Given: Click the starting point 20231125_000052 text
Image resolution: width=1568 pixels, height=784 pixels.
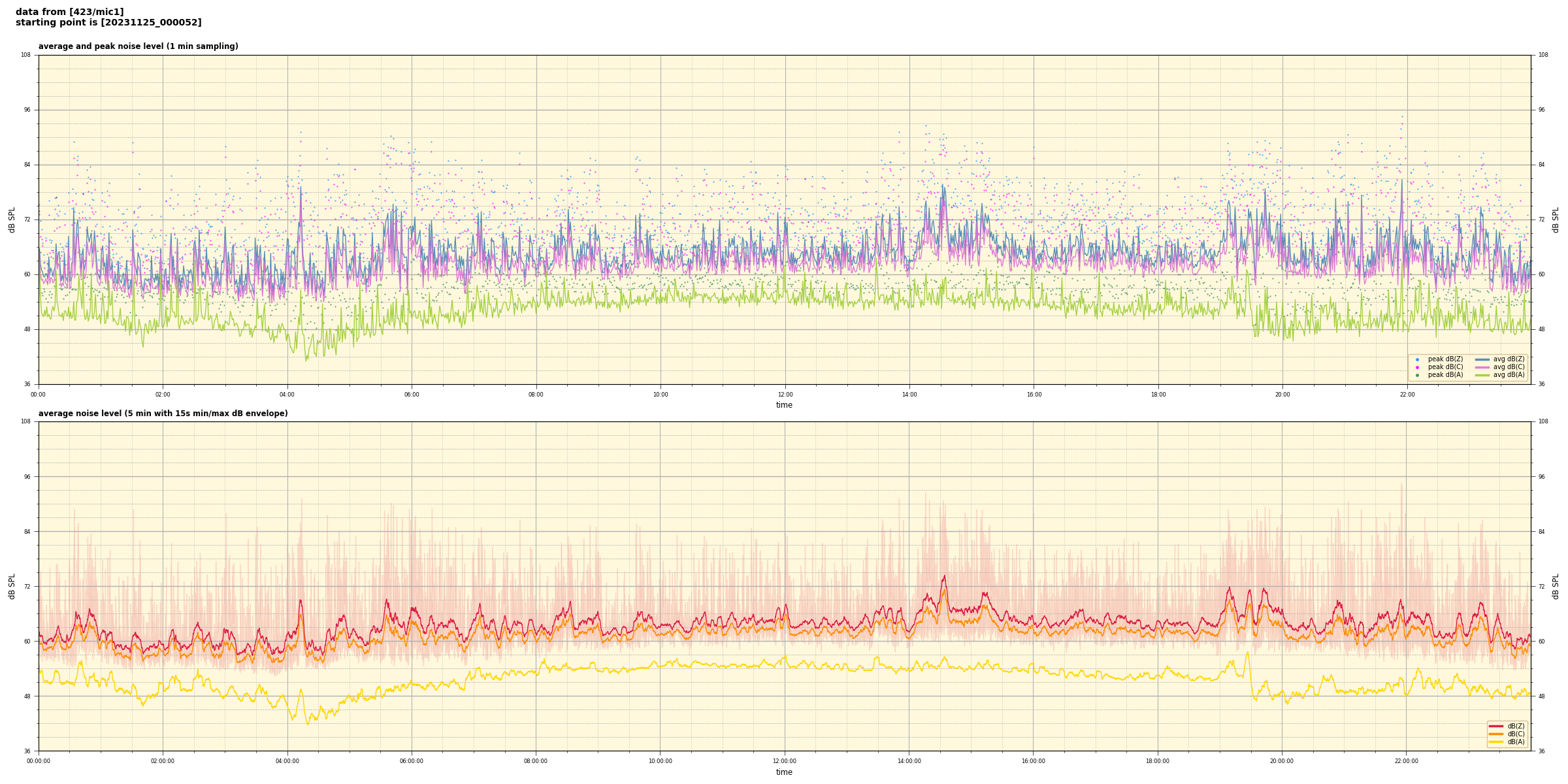Looking at the screenshot, I should coord(108,23).
